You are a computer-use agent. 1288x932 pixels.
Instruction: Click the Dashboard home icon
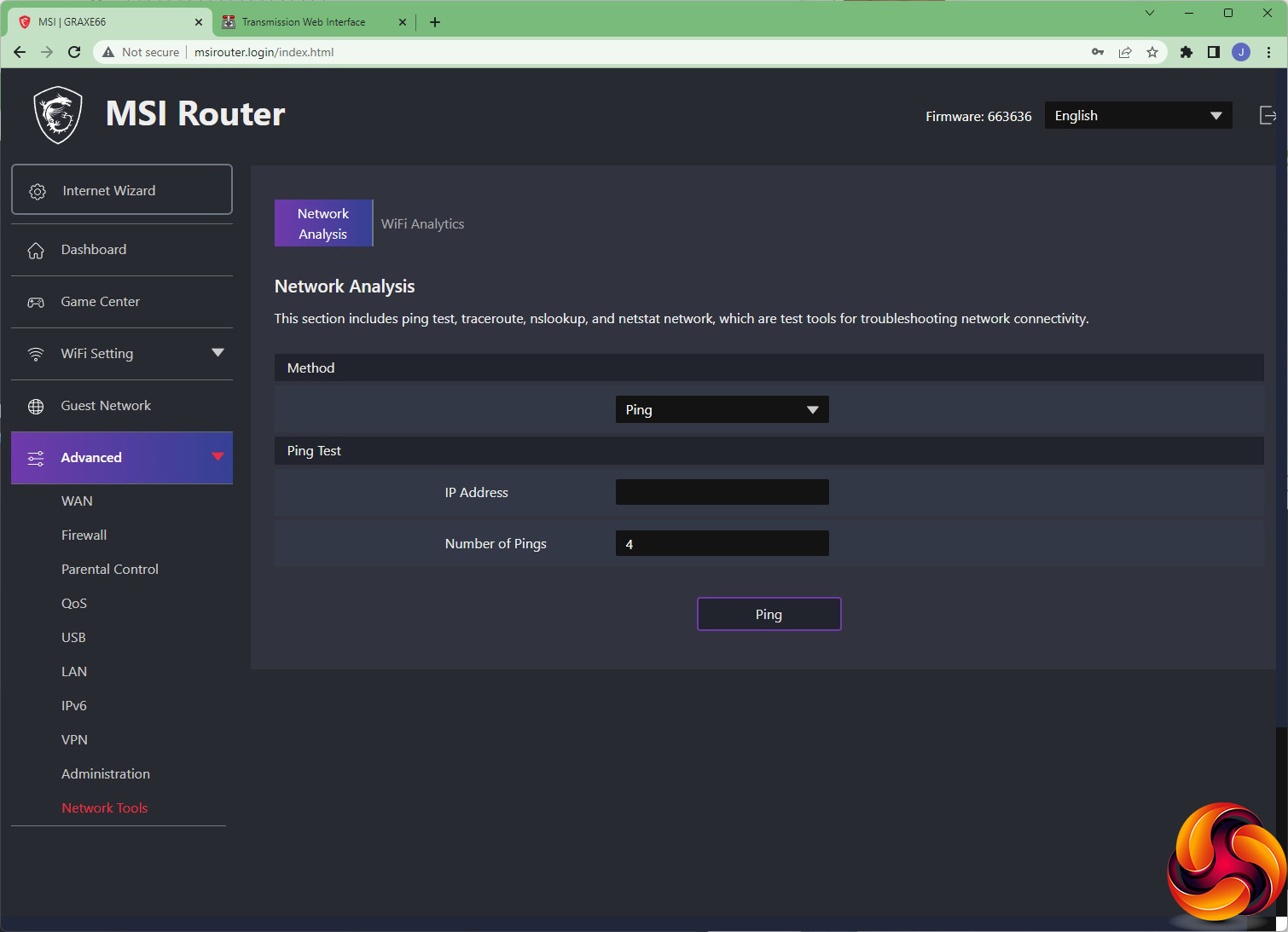pos(36,250)
